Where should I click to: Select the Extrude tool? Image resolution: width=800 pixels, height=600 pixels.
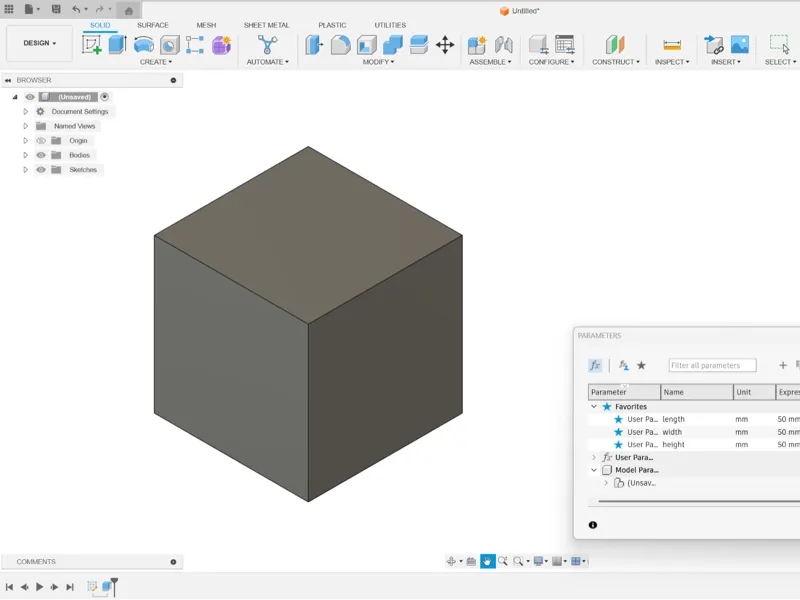[x=117, y=45]
